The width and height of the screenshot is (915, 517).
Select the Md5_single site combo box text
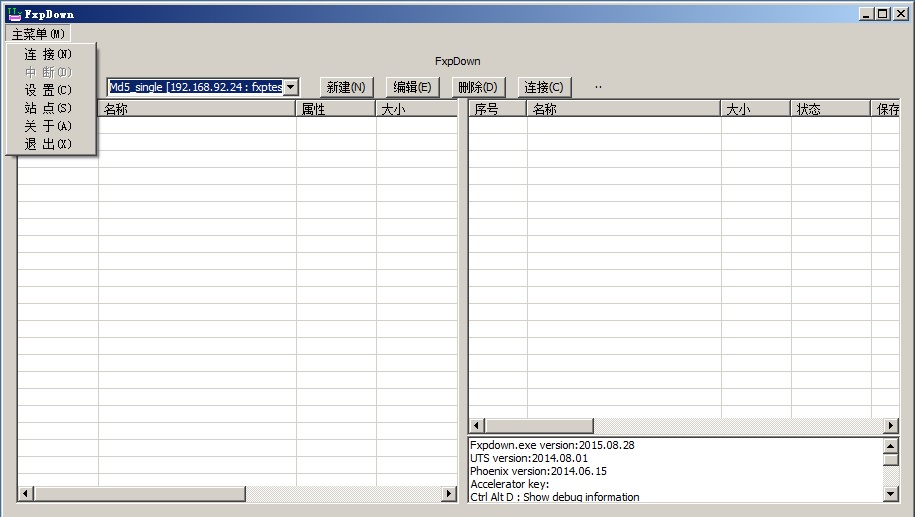click(x=195, y=87)
